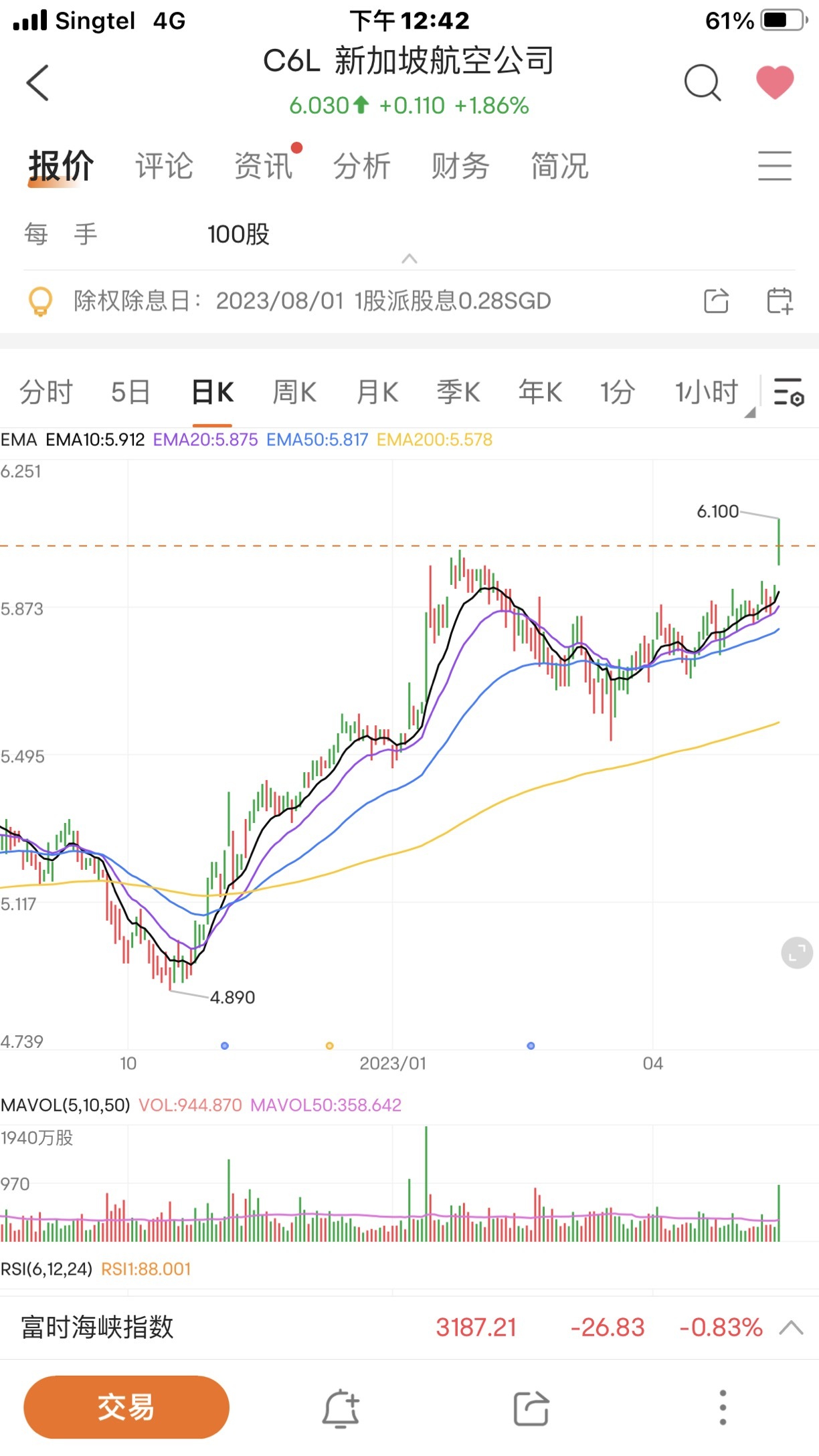
Task: Open the search magnifier icon
Action: [x=703, y=83]
